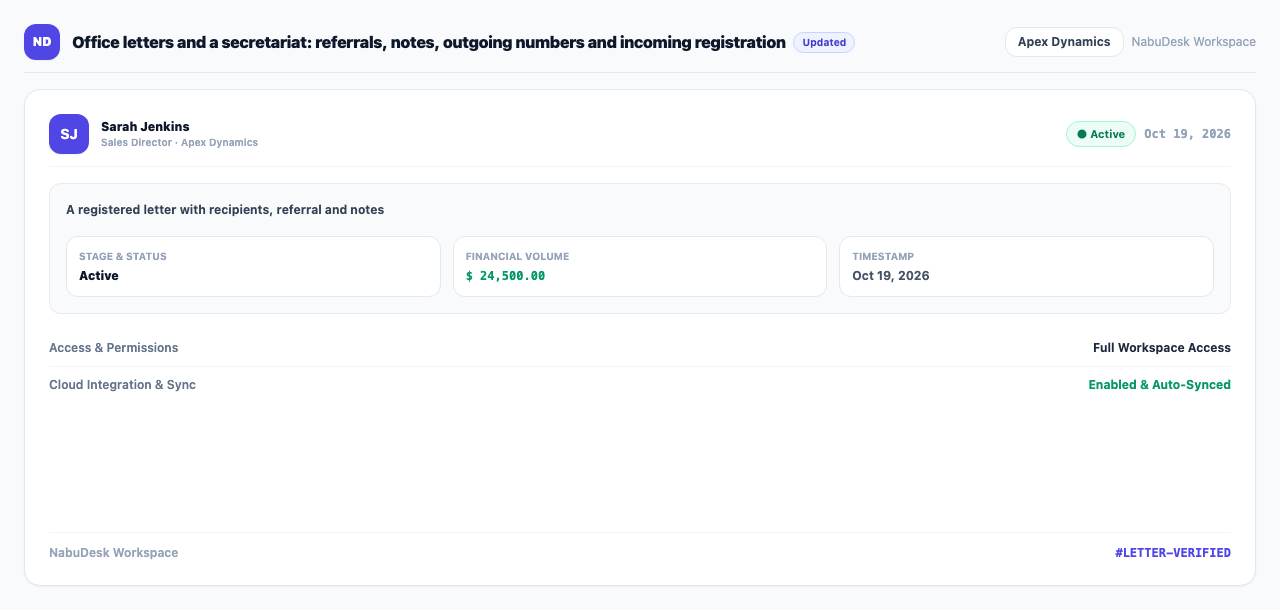
Task: Click the Enabled & Auto-Synced status
Action: point(1159,385)
